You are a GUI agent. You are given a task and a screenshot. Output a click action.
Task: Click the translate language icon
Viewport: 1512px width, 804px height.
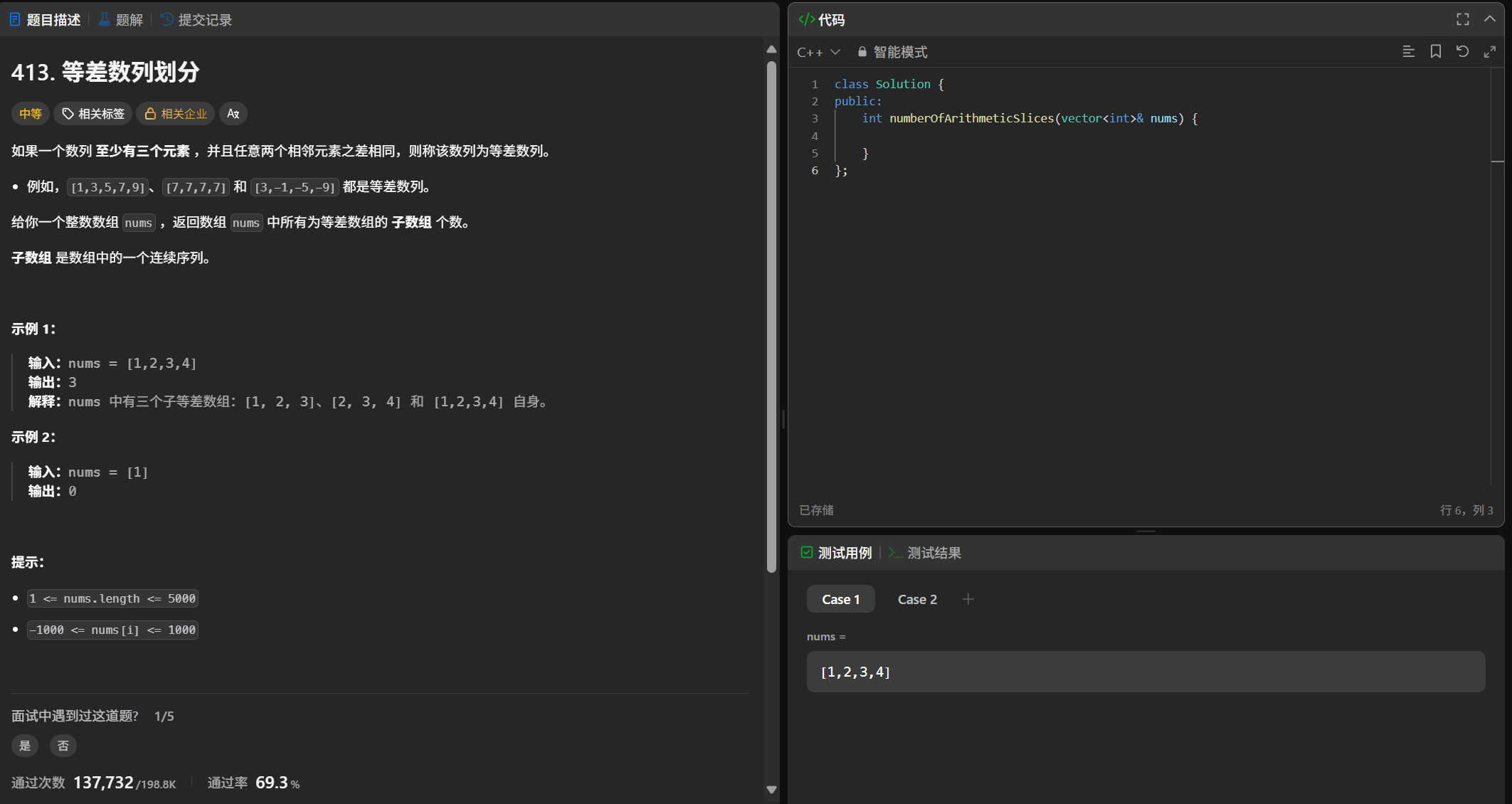pyautogui.click(x=233, y=114)
